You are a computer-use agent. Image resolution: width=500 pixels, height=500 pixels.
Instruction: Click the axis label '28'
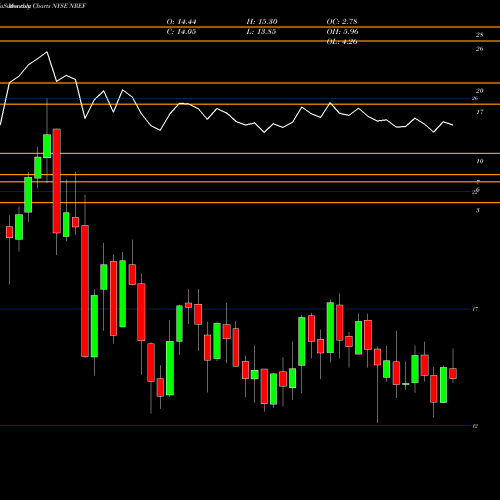pyautogui.click(x=479, y=35)
